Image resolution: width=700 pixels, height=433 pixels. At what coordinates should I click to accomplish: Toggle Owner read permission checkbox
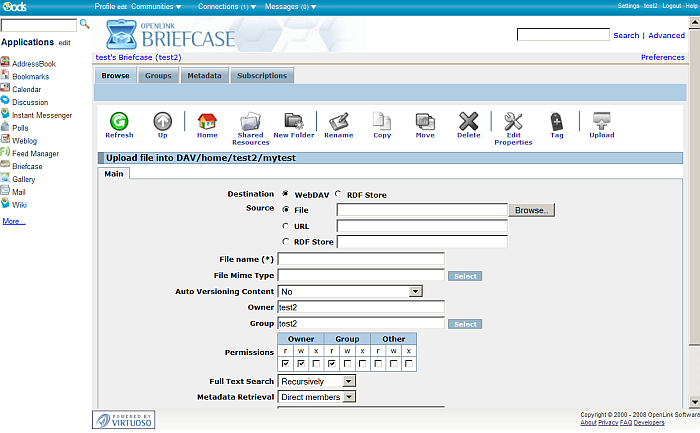pos(285,364)
